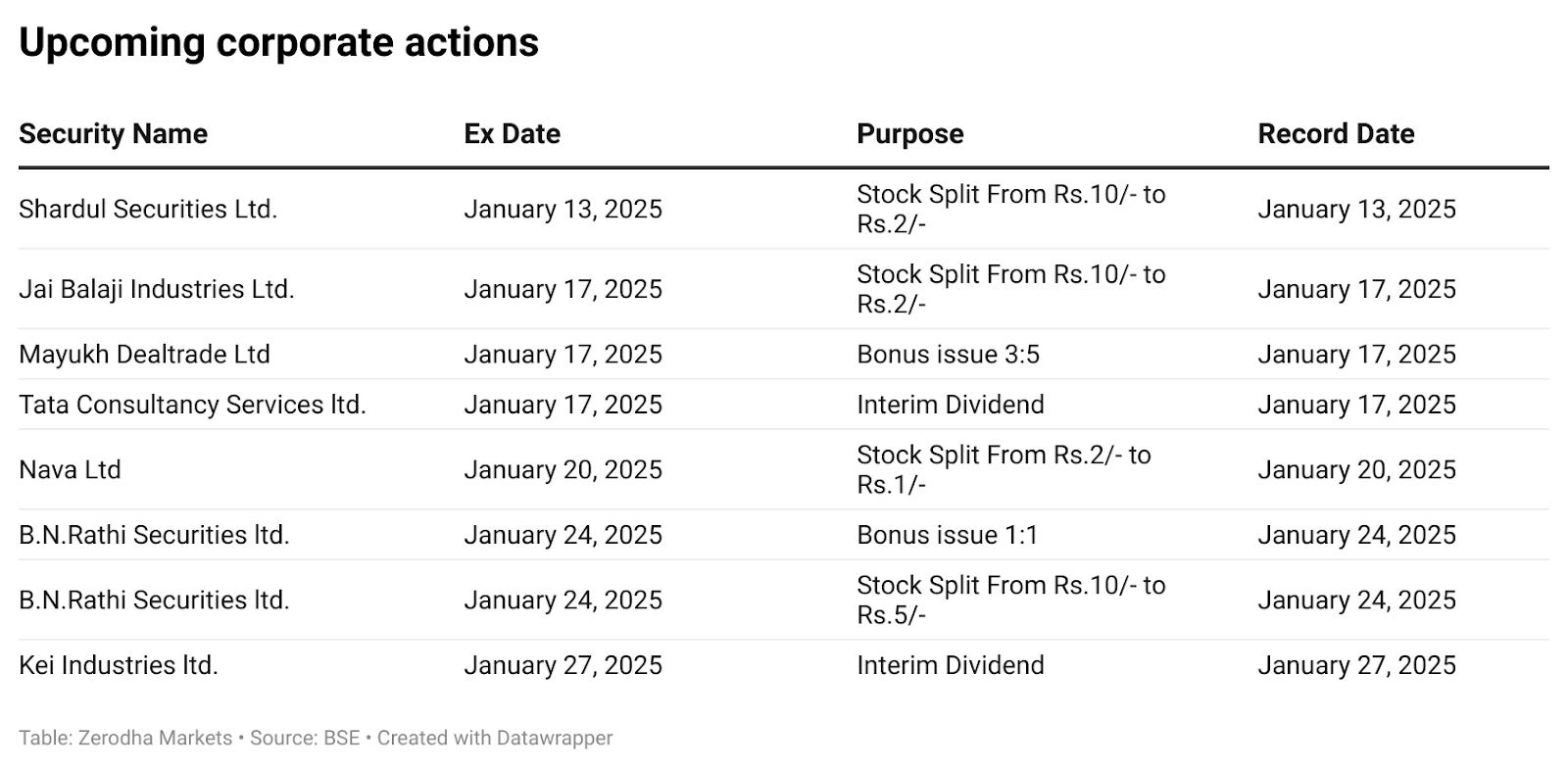
Task: Select the Nava Ltd row
Action: [x=784, y=469]
